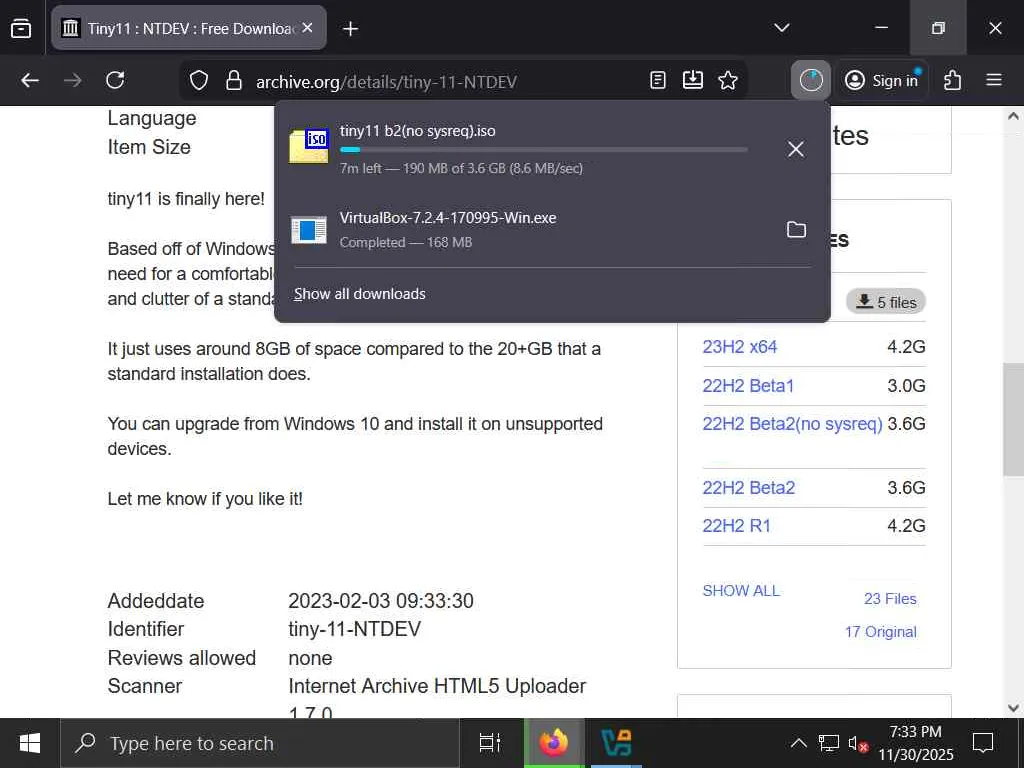Go back to previous page

30,80
